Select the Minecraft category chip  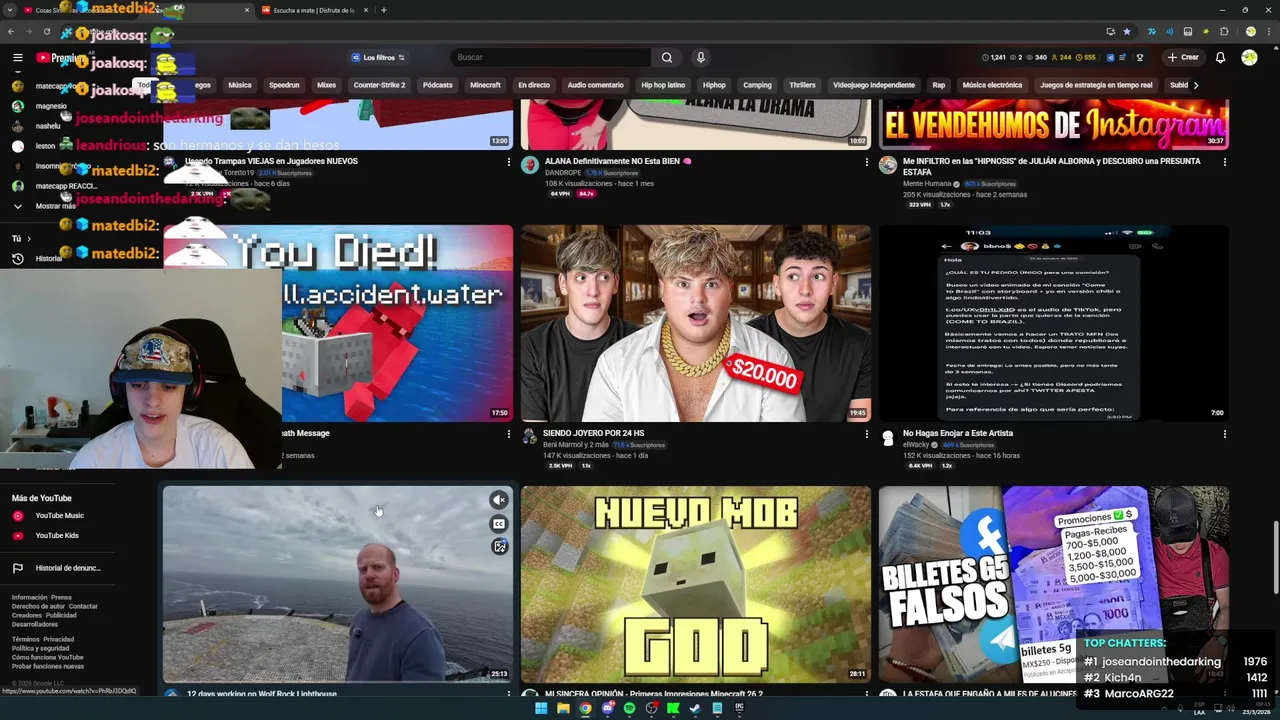tap(485, 85)
